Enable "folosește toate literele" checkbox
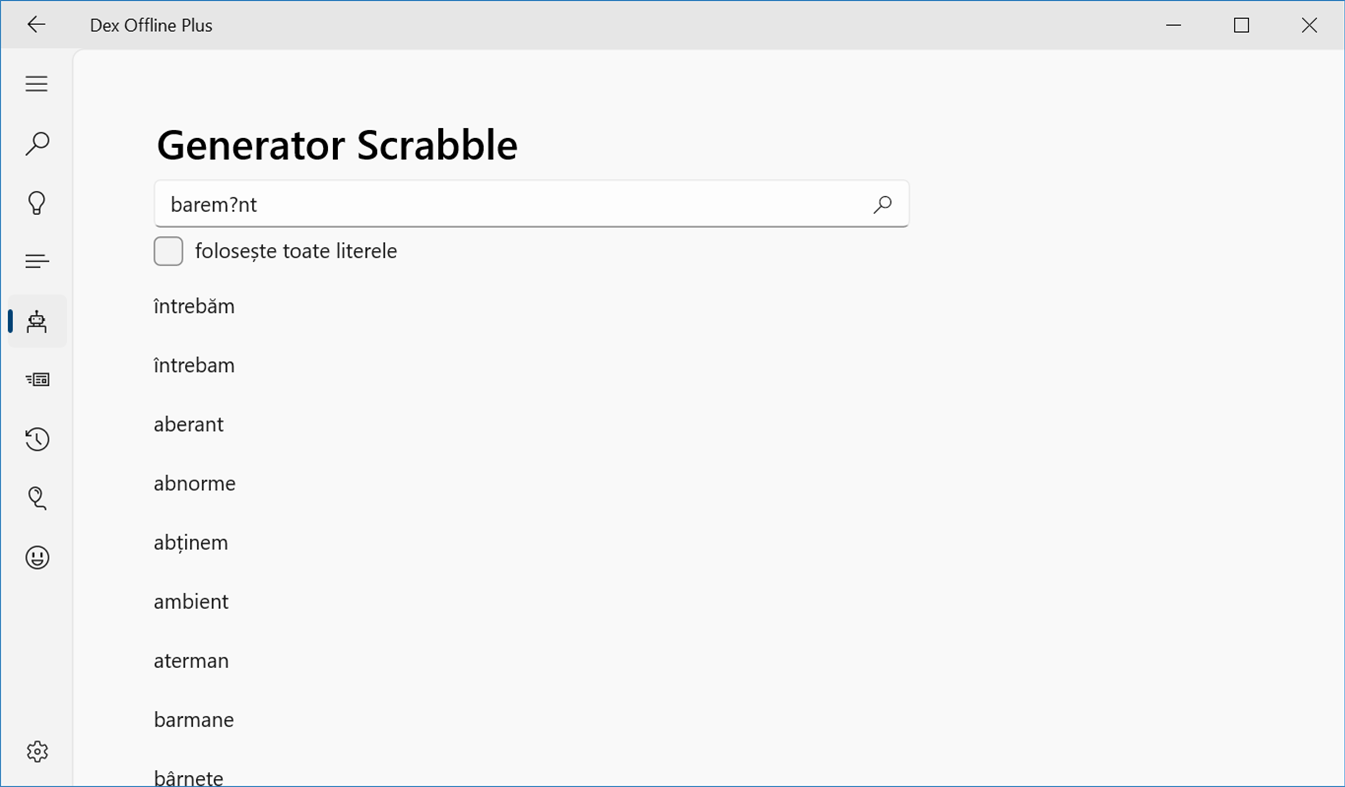 (x=169, y=251)
